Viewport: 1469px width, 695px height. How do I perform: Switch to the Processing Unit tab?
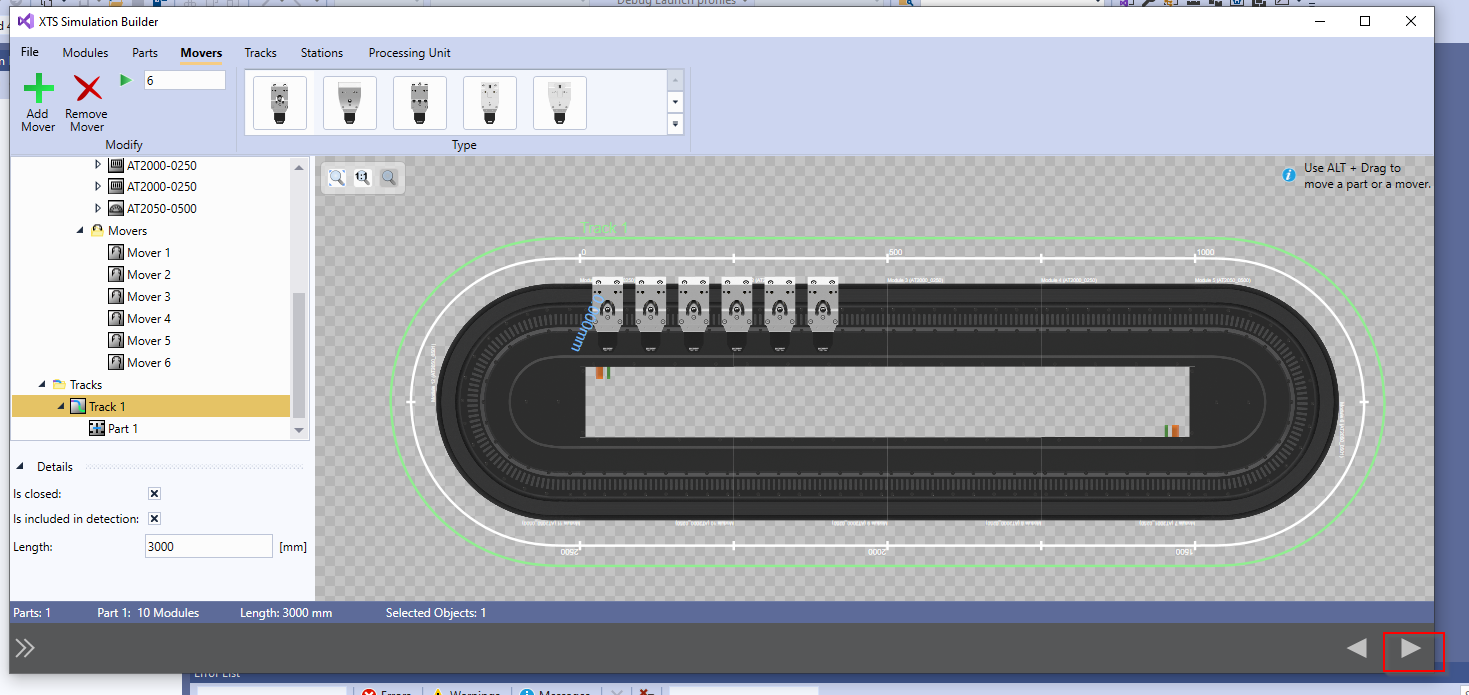pos(409,53)
